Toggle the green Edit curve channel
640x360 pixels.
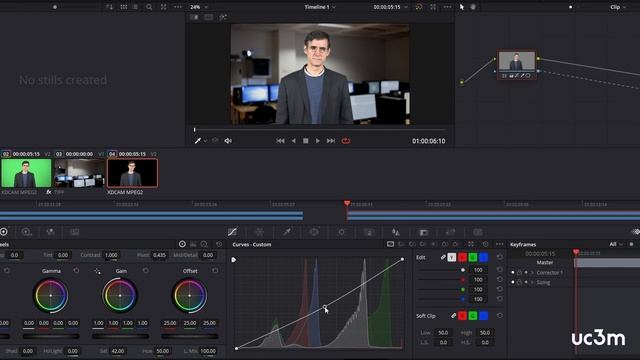(x=473, y=257)
